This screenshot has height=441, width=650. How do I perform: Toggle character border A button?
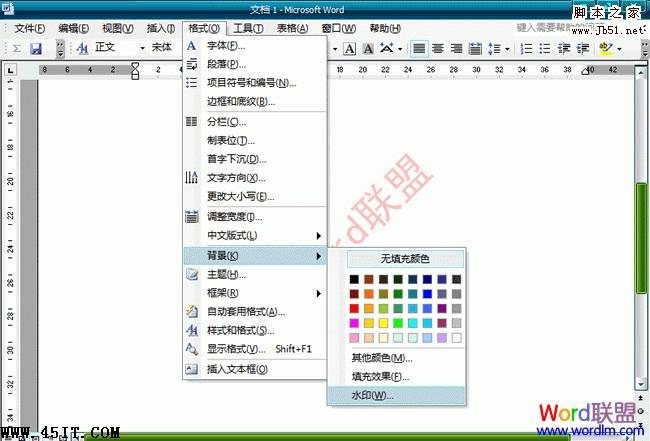(x=350, y=48)
